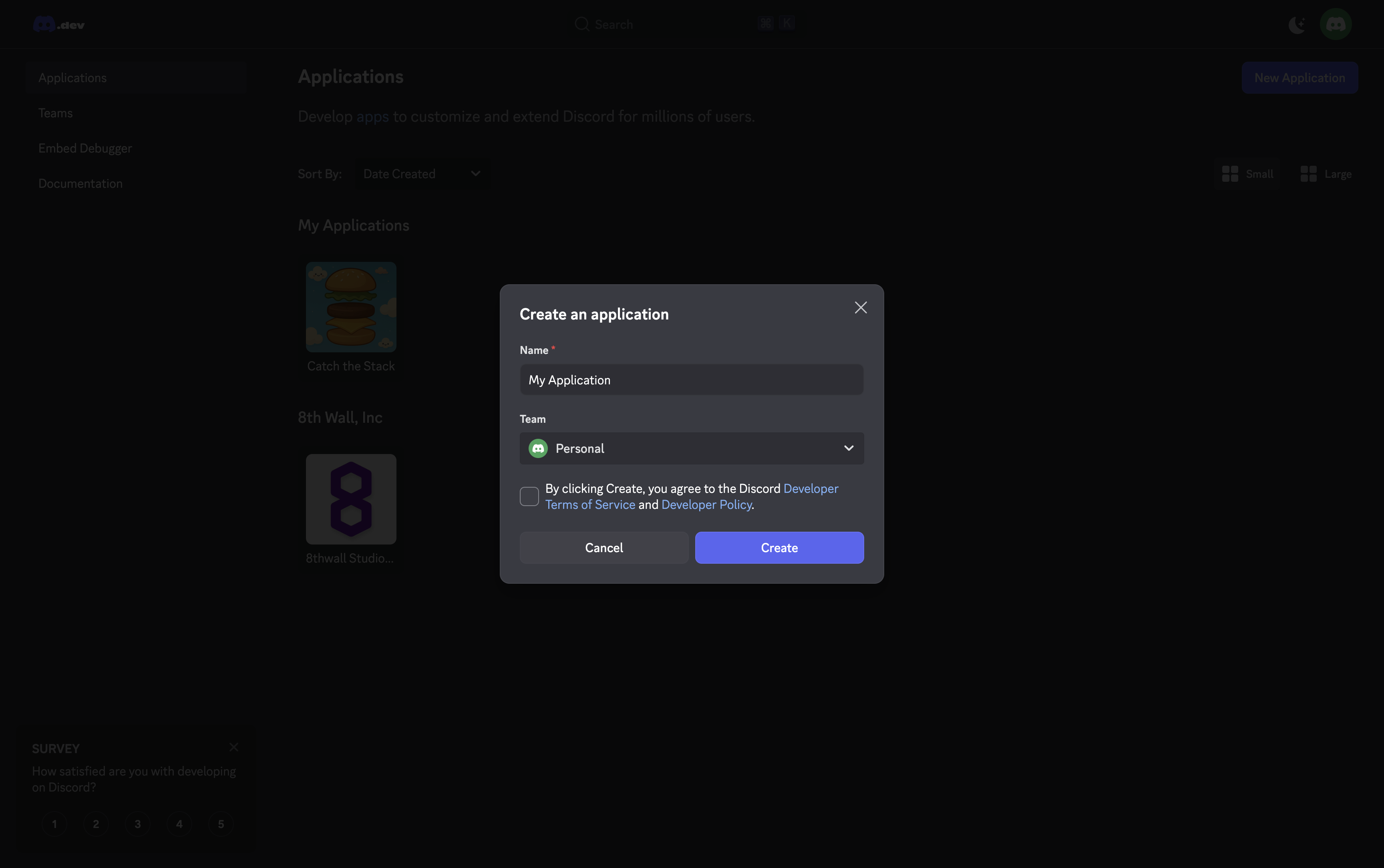
Task: Click the Discord .dev logo
Action: tap(58, 25)
